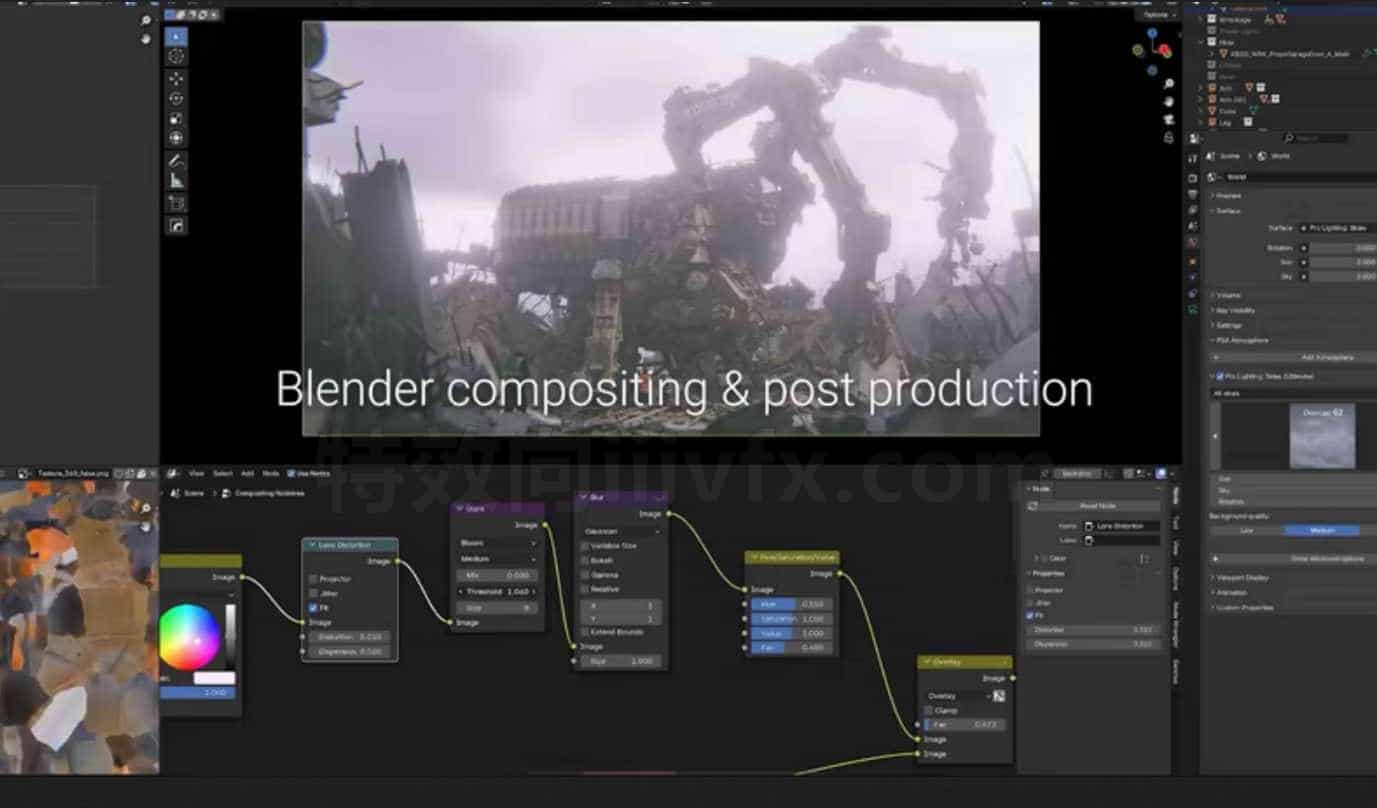Click the Overcast 02 sky thumbnail
Image resolution: width=1377 pixels, height=808 pixels.
[1322, 436]
